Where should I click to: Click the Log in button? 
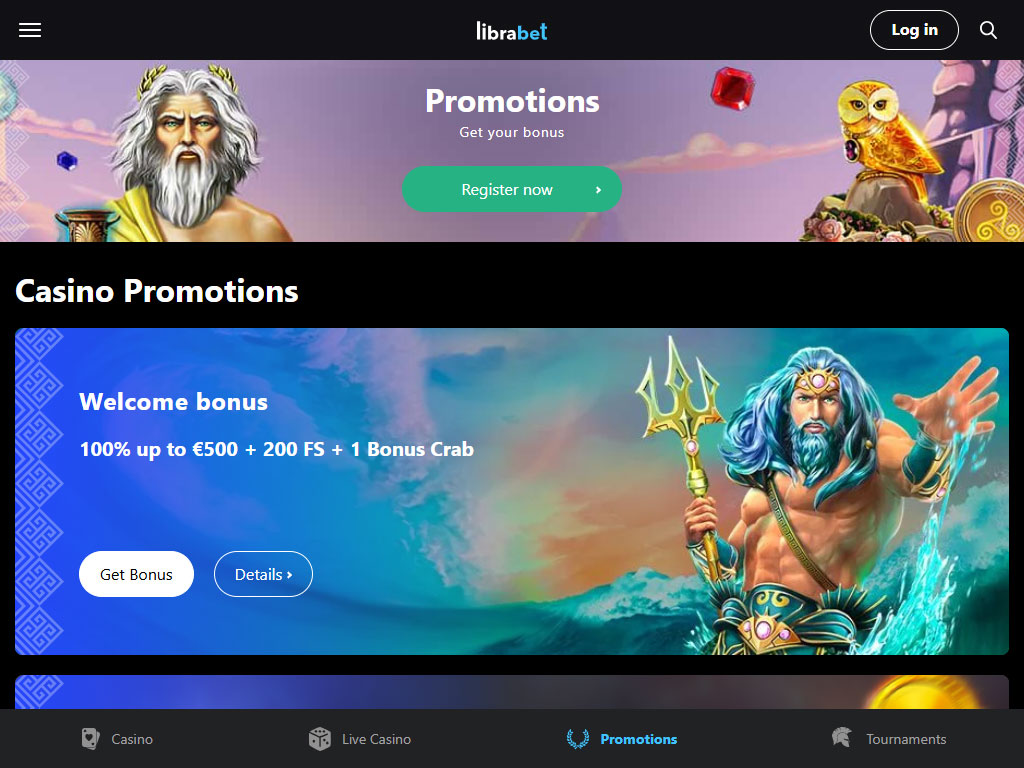(x=914, y=30)
